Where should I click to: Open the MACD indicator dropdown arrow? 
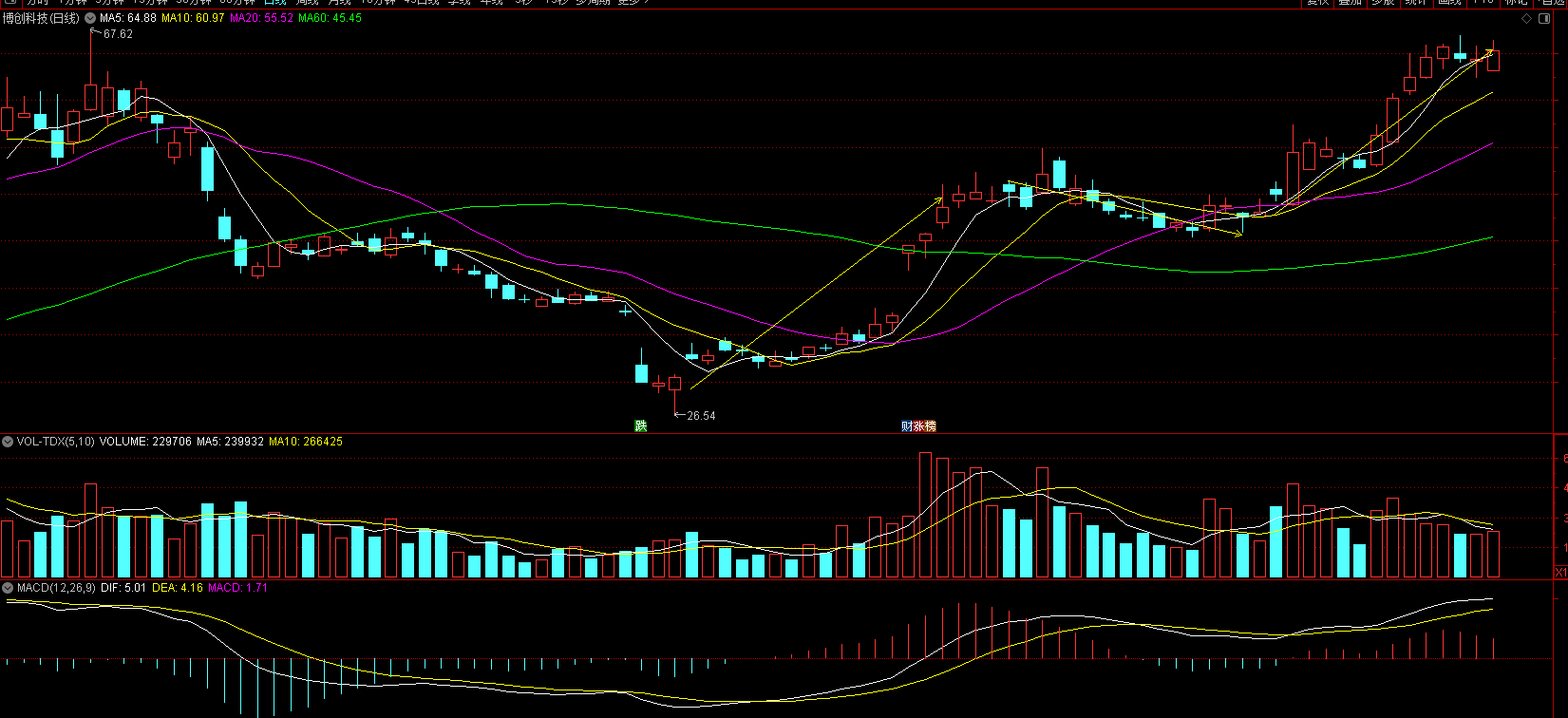(x=8, y=588)
